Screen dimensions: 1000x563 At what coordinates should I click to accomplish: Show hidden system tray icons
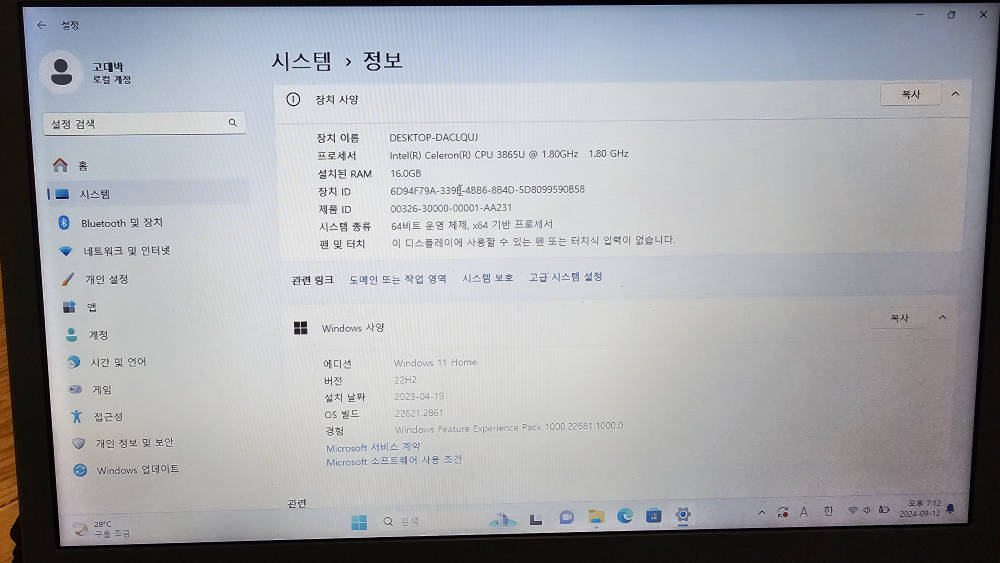pos(759,512)
